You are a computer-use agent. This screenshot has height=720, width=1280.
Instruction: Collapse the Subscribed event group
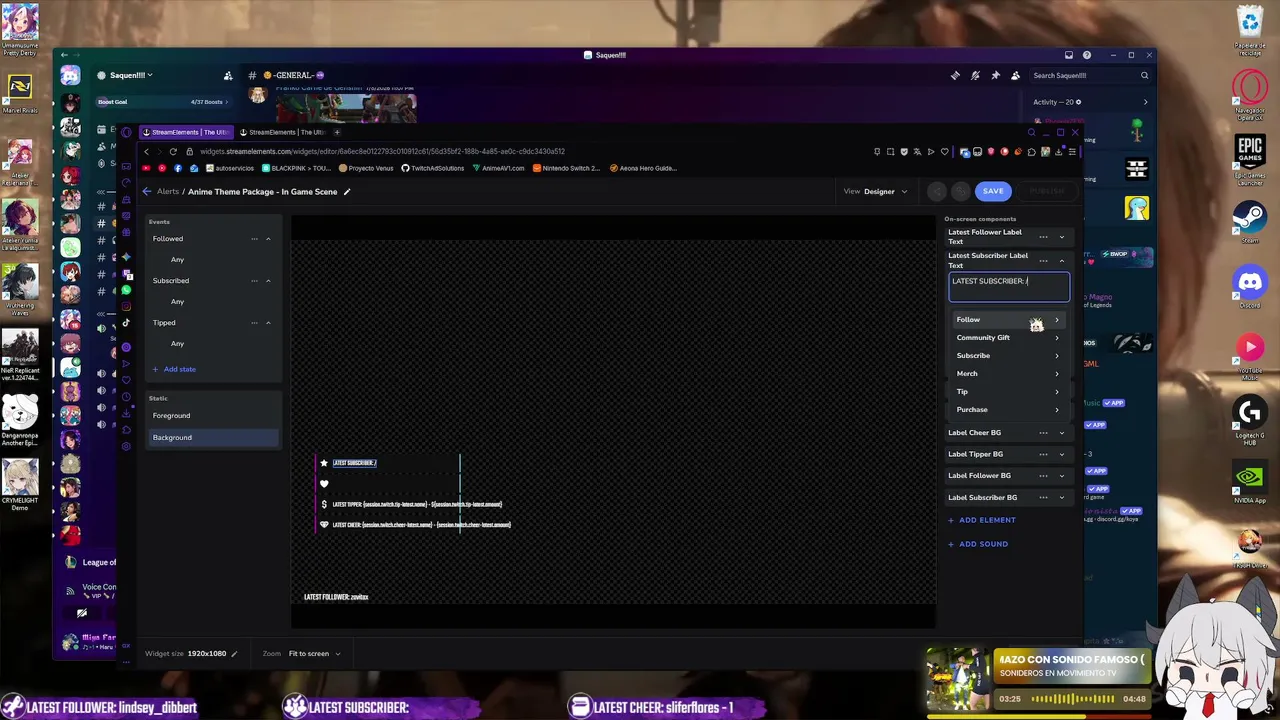click(268, 281)
